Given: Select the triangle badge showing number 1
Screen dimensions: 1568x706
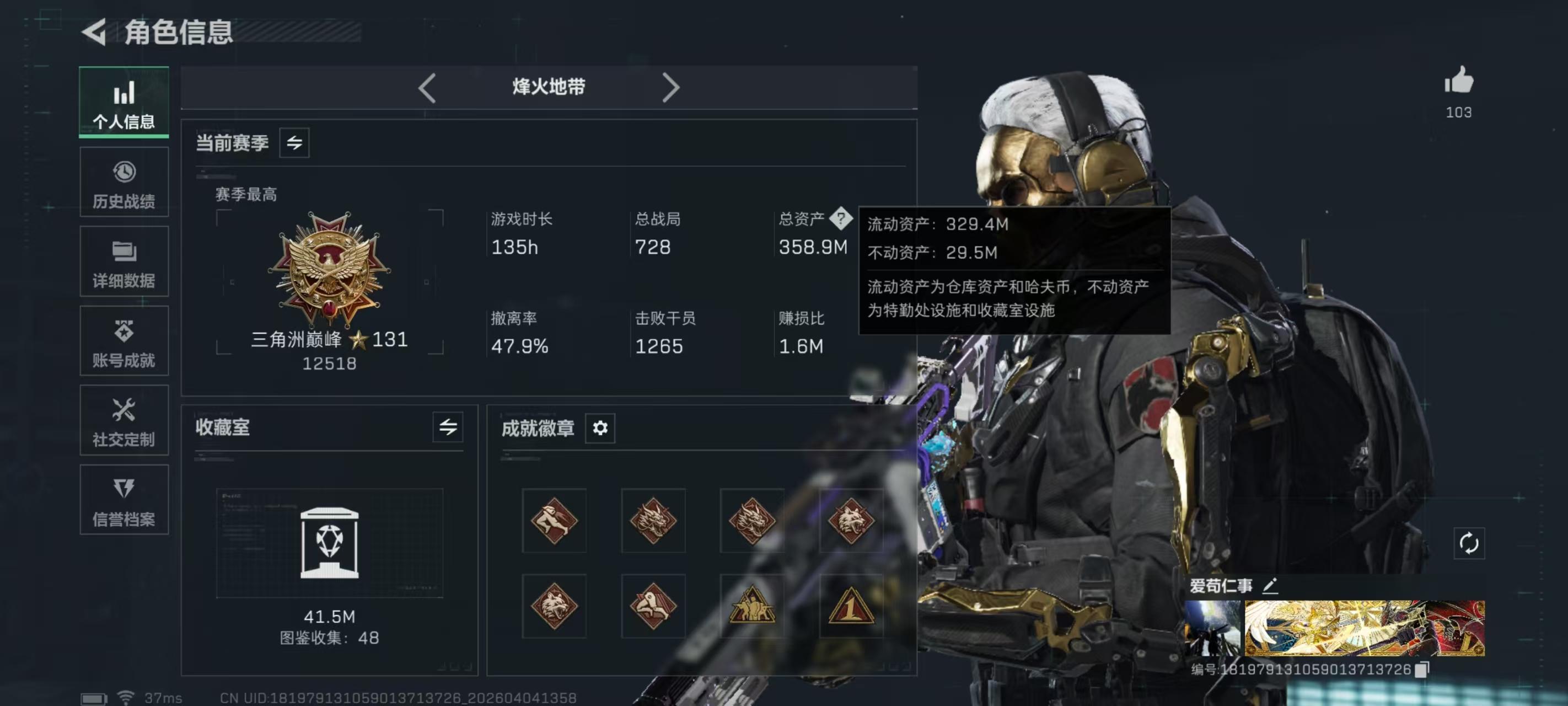Looking at the screenshot, I should [851, 606].
